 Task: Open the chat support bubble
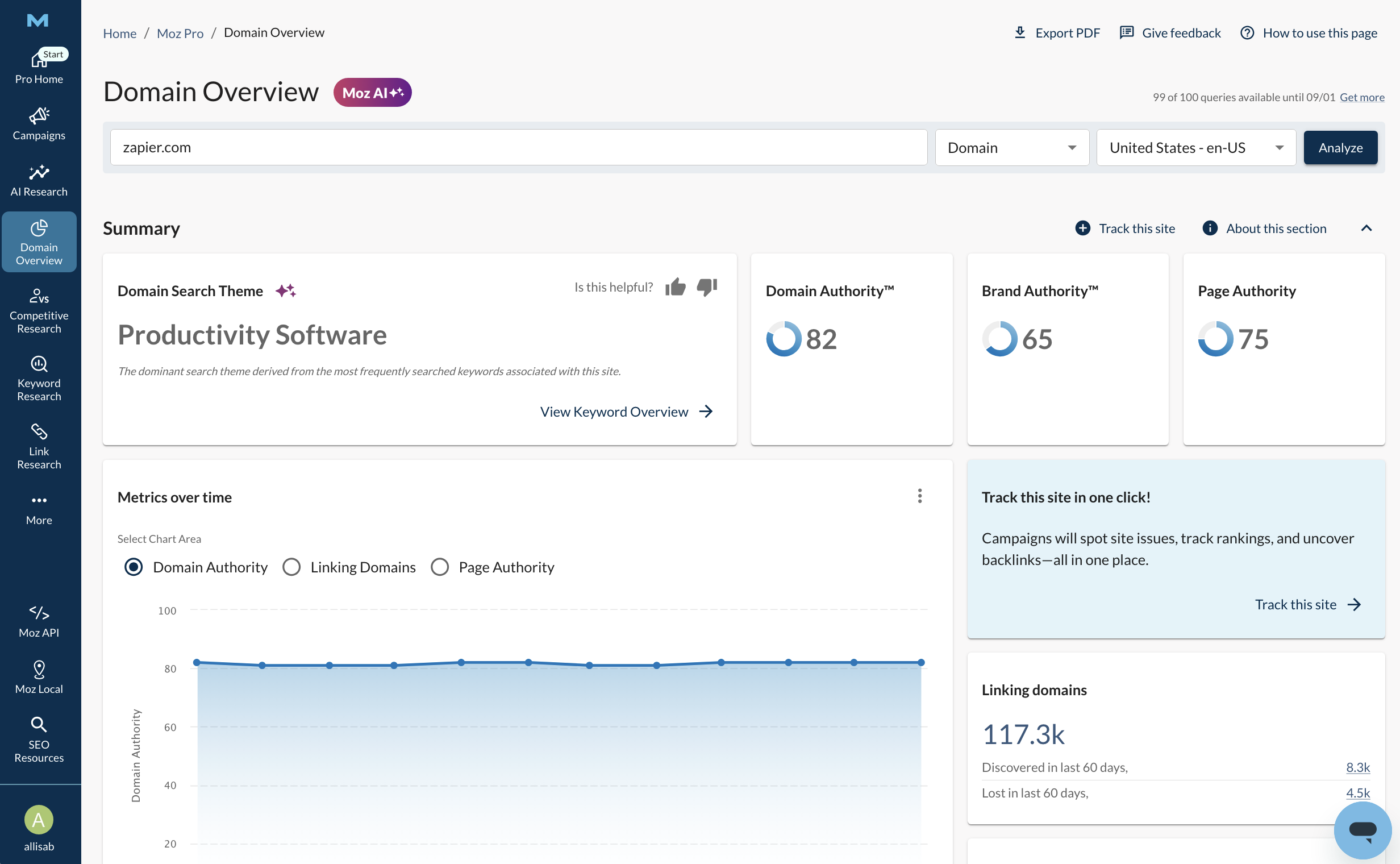(1363, 830)
